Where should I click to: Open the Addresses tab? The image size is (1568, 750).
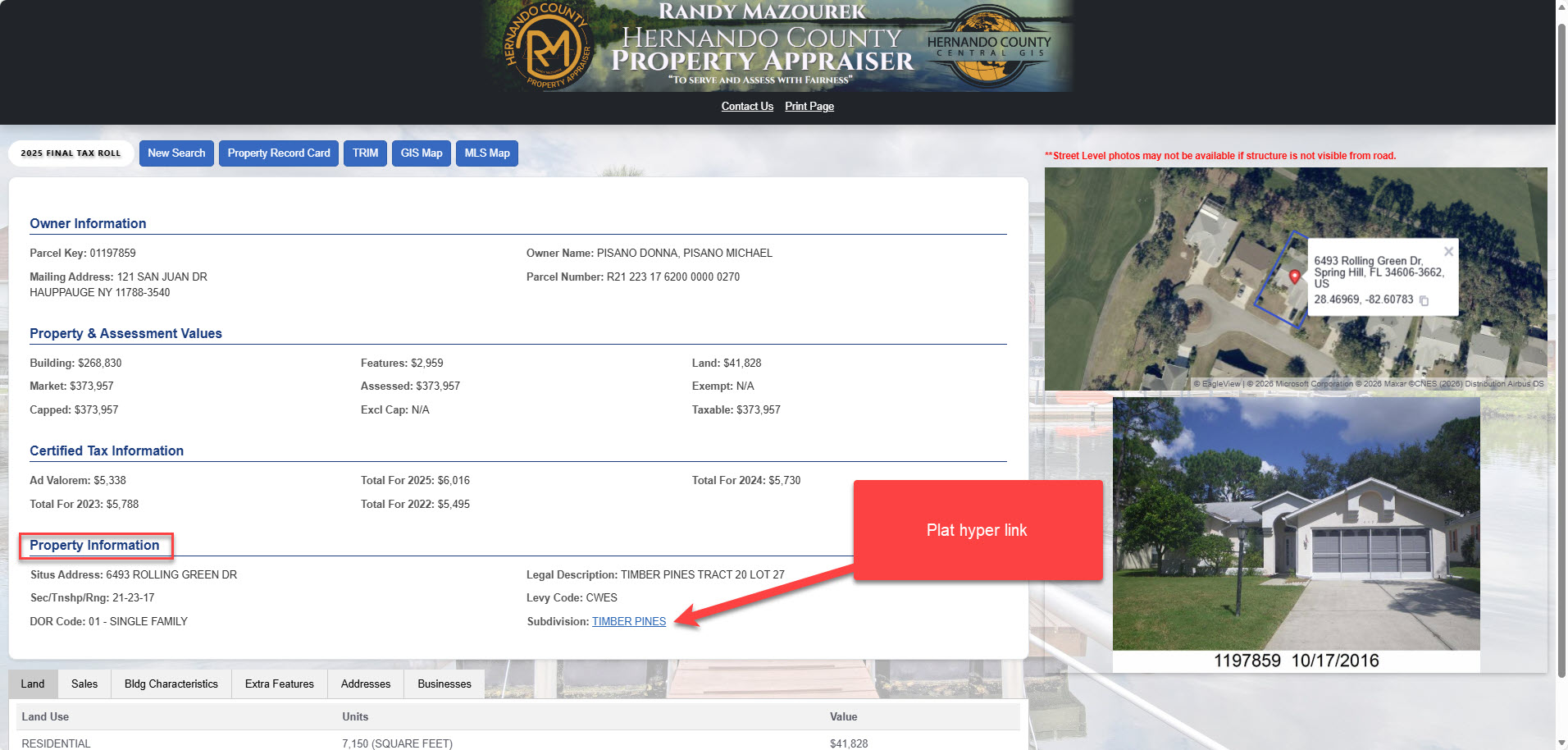point(365,684)
